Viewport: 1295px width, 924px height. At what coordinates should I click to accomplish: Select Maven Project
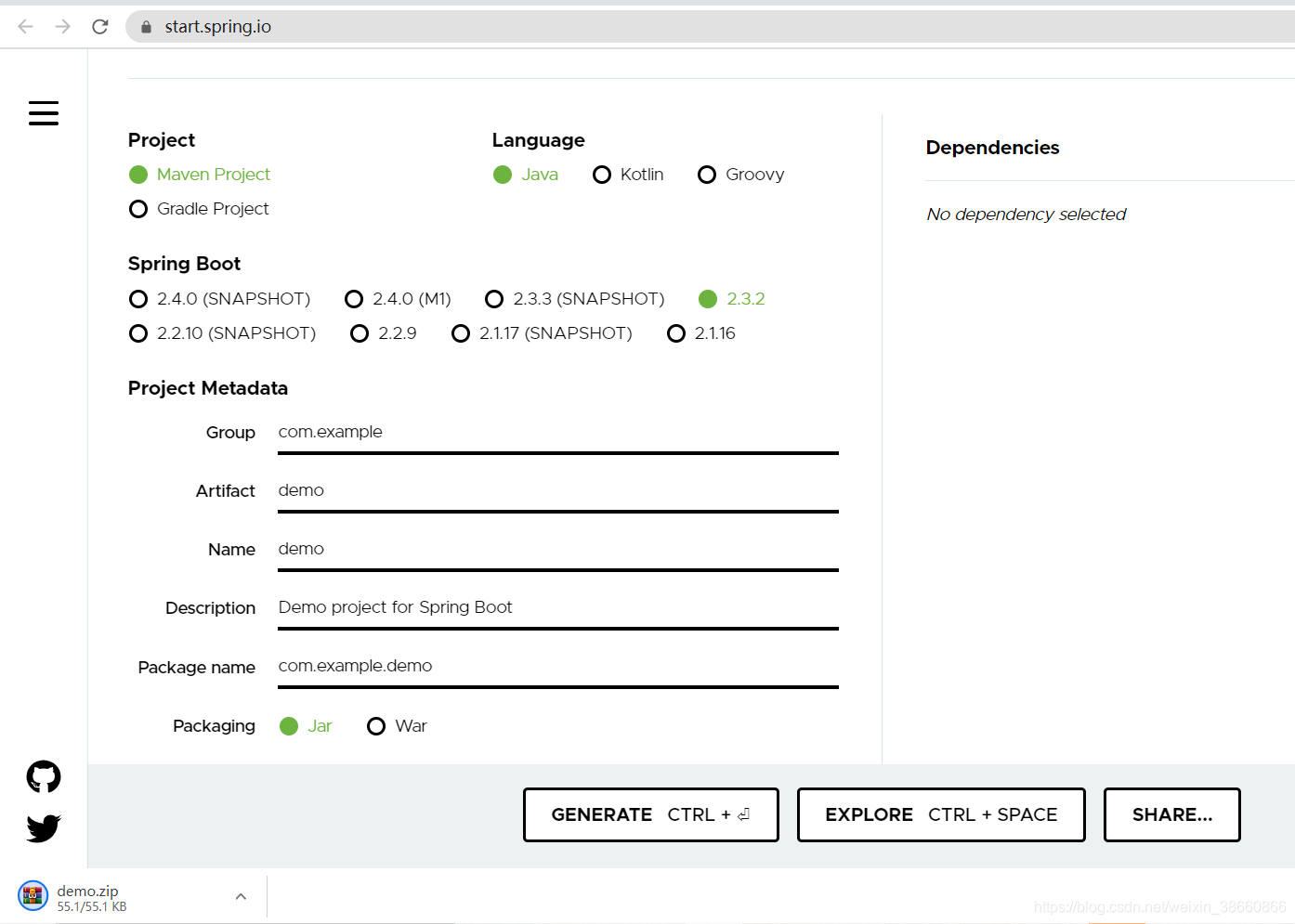(x=200, y=175)
